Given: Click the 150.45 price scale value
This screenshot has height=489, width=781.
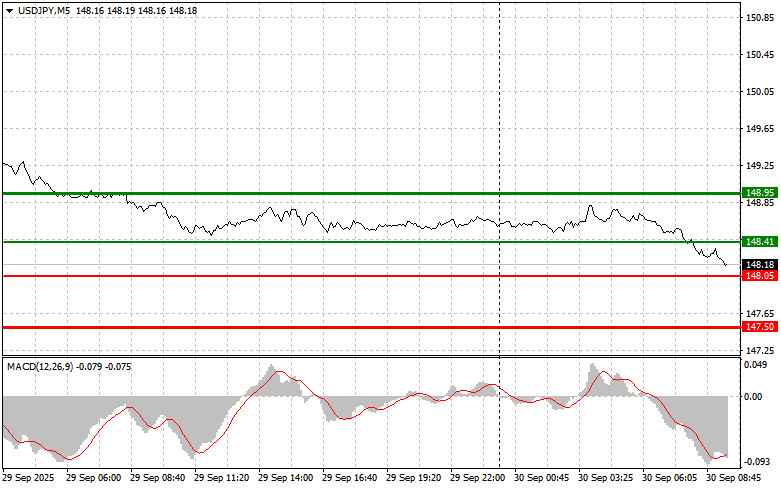Looking at the screenshot, I should click(x=760, y=55).
